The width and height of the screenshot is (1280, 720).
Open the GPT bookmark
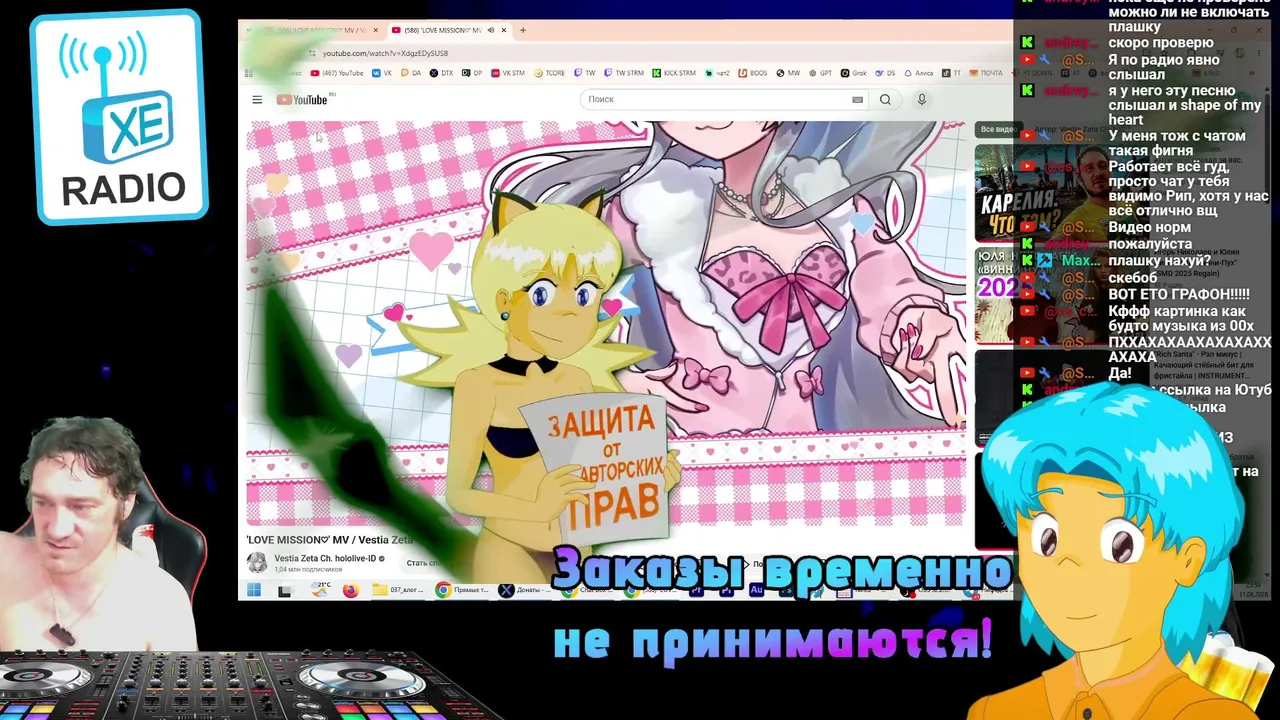tap(820, 73)
